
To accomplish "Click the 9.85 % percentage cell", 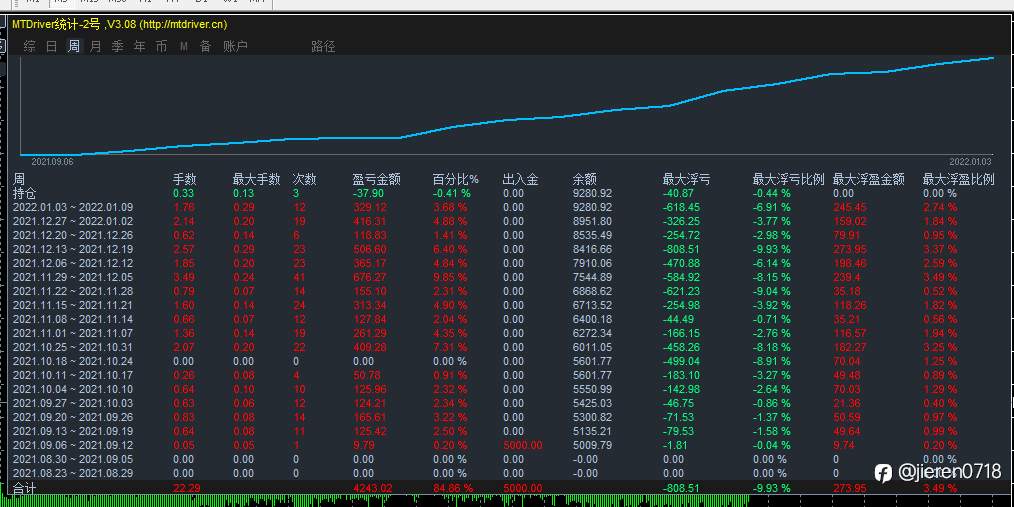I will pos(450,277).
